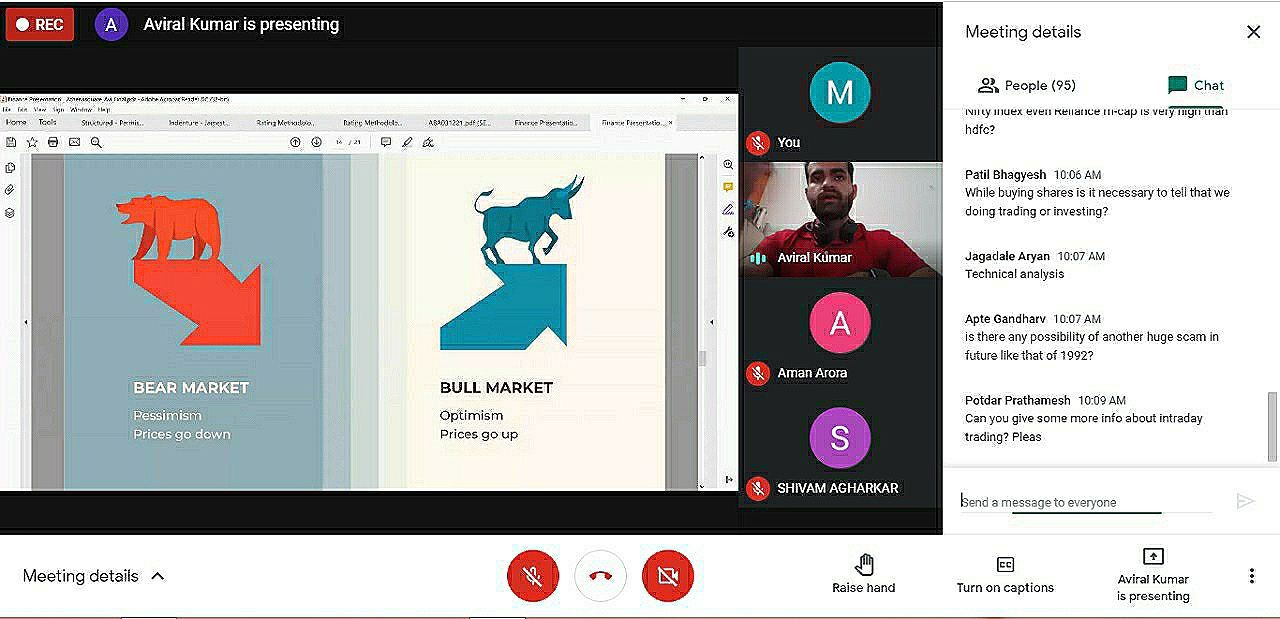Click the send message arrow icon
Image resolution: width=1280 pixels, height=619 pixels.
click(x=1245, y=501)
